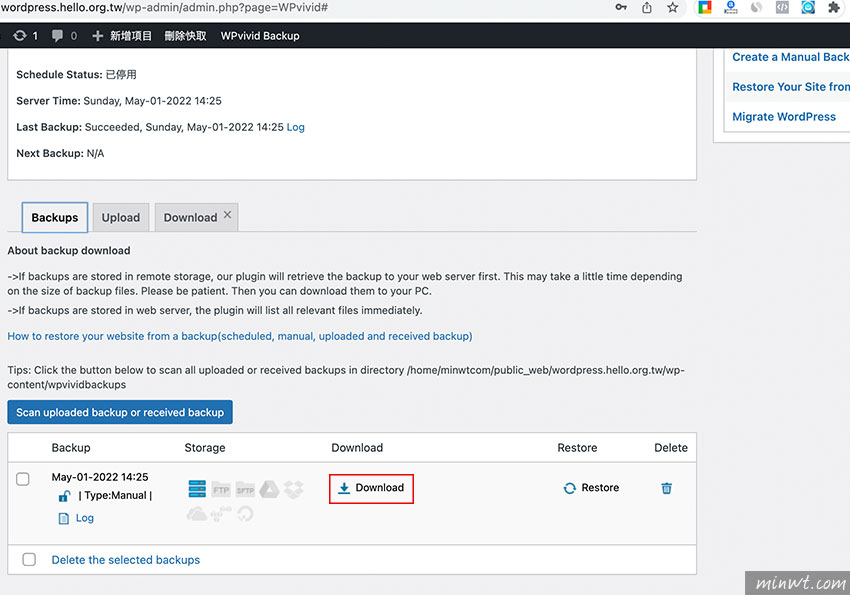
Task: Open the Download tab
Action: coord(190,217)
